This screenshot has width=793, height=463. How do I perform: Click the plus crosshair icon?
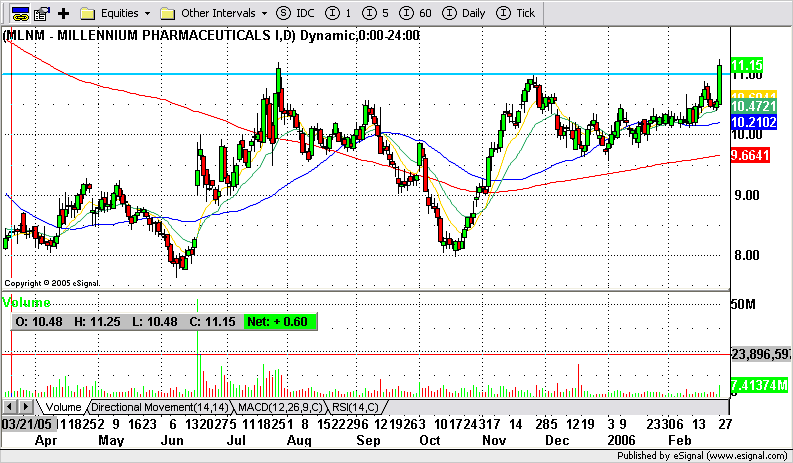pos(63,14)
